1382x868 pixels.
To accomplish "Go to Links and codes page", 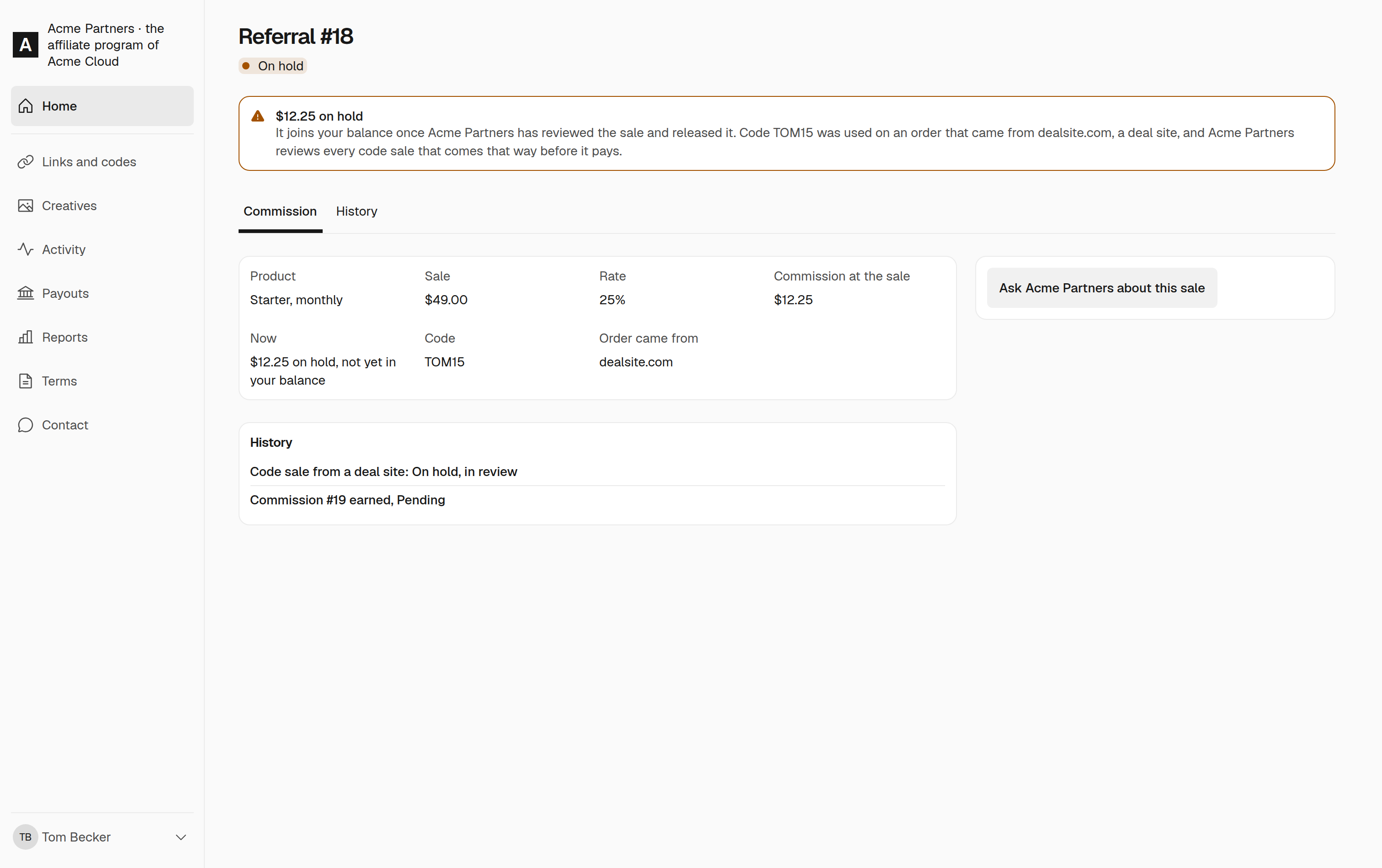I will point(102,162).
